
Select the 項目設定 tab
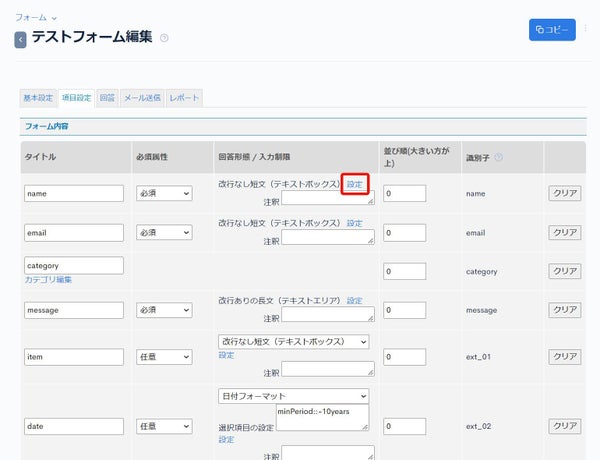[77, 98]
